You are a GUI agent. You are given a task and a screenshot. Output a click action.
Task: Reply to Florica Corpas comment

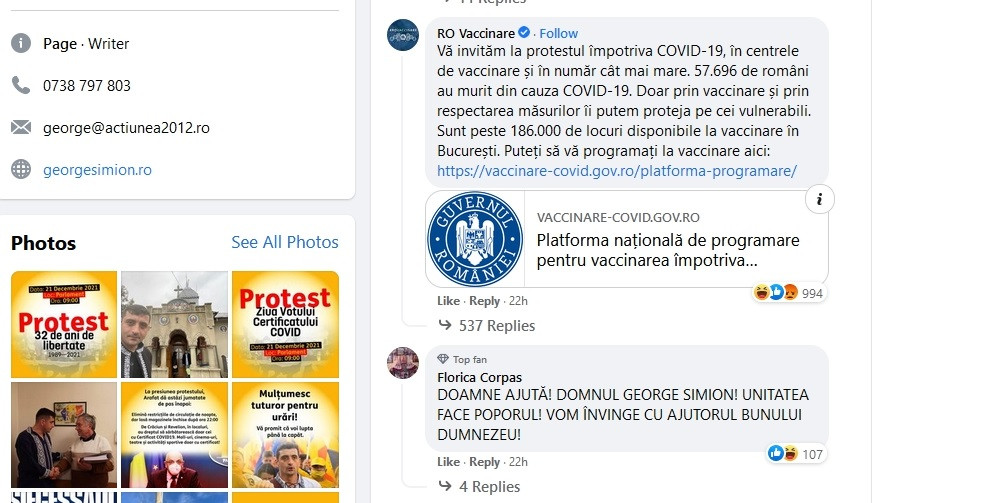(485, 462)
